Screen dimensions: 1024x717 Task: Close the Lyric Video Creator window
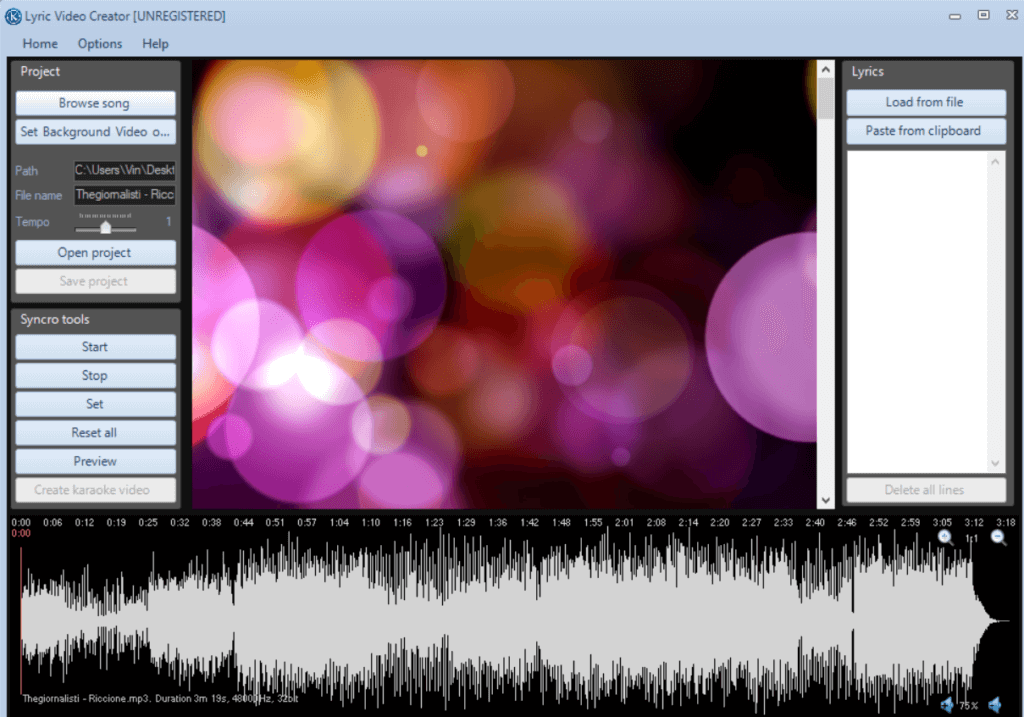coord(1012,15)
